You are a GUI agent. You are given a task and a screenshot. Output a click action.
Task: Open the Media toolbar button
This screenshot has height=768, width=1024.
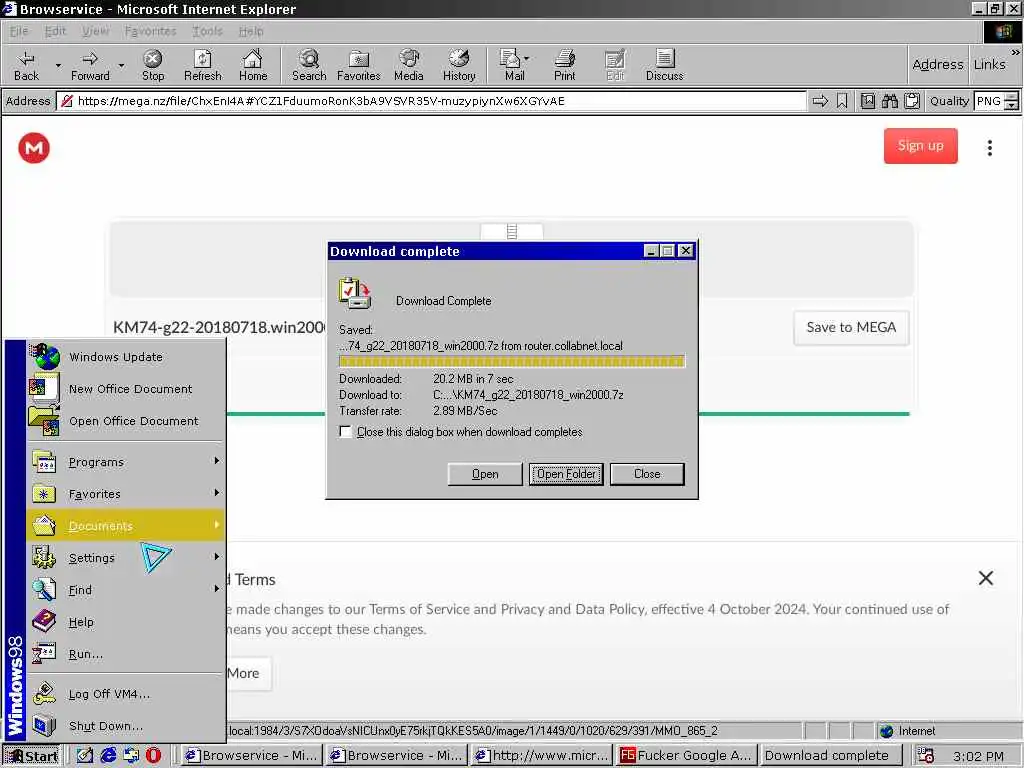(409, 65)
